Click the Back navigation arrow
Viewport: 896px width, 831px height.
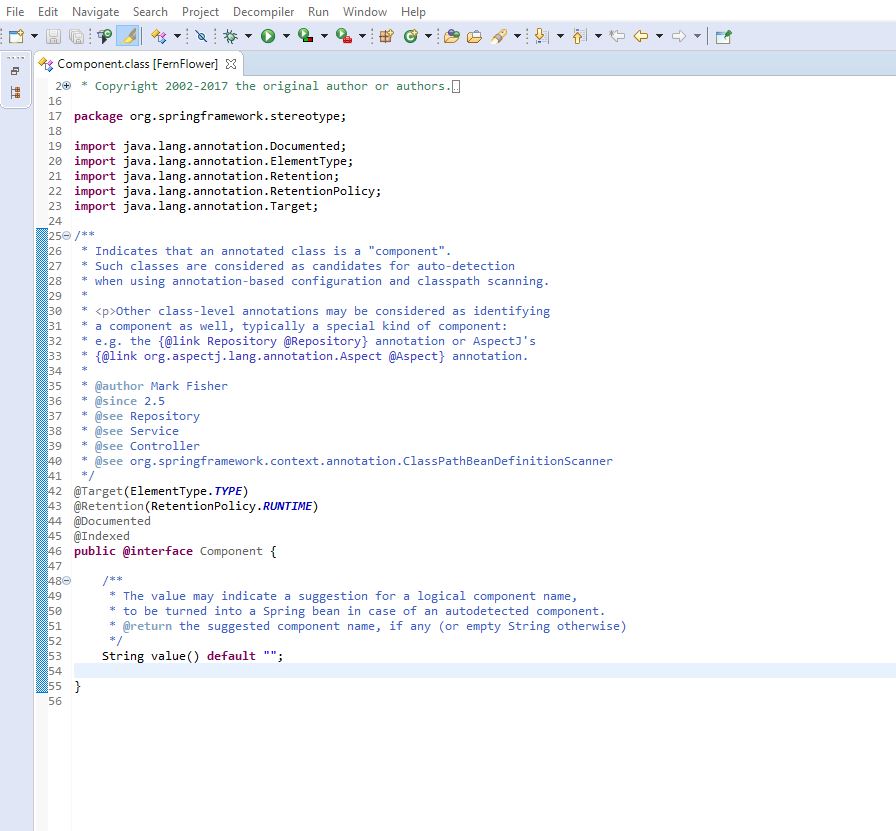641,37
